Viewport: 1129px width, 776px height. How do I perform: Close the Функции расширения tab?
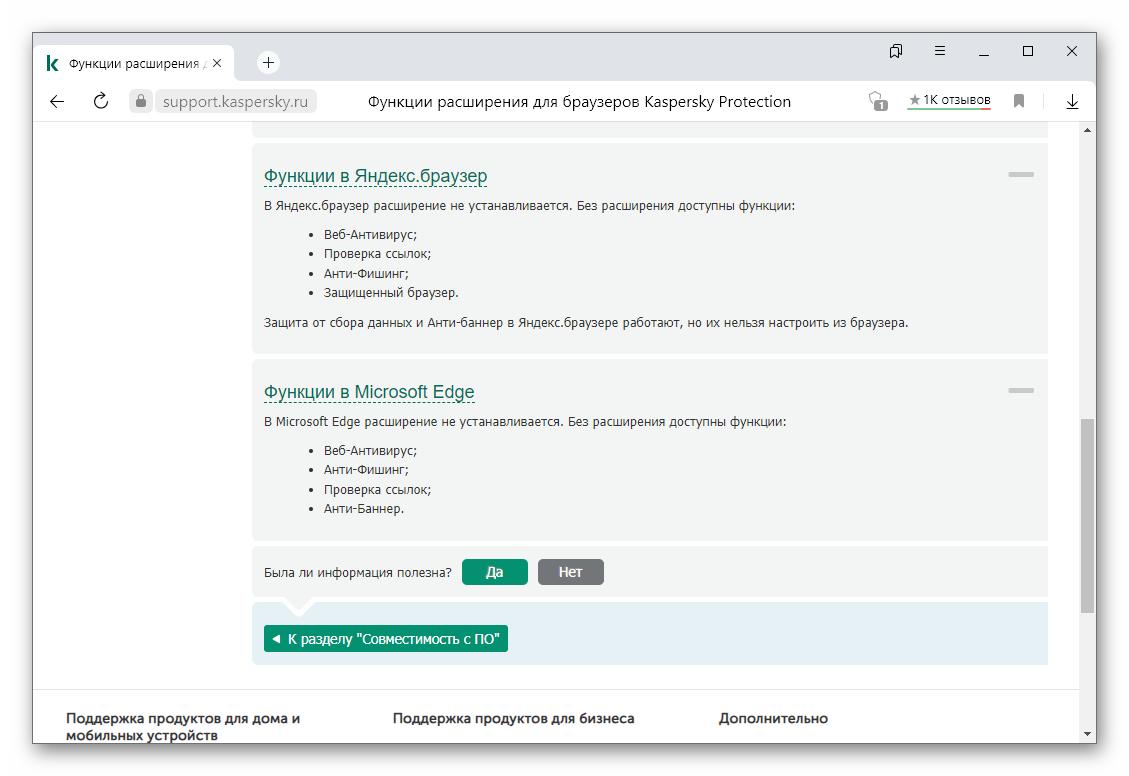click(x=217, y=63)
